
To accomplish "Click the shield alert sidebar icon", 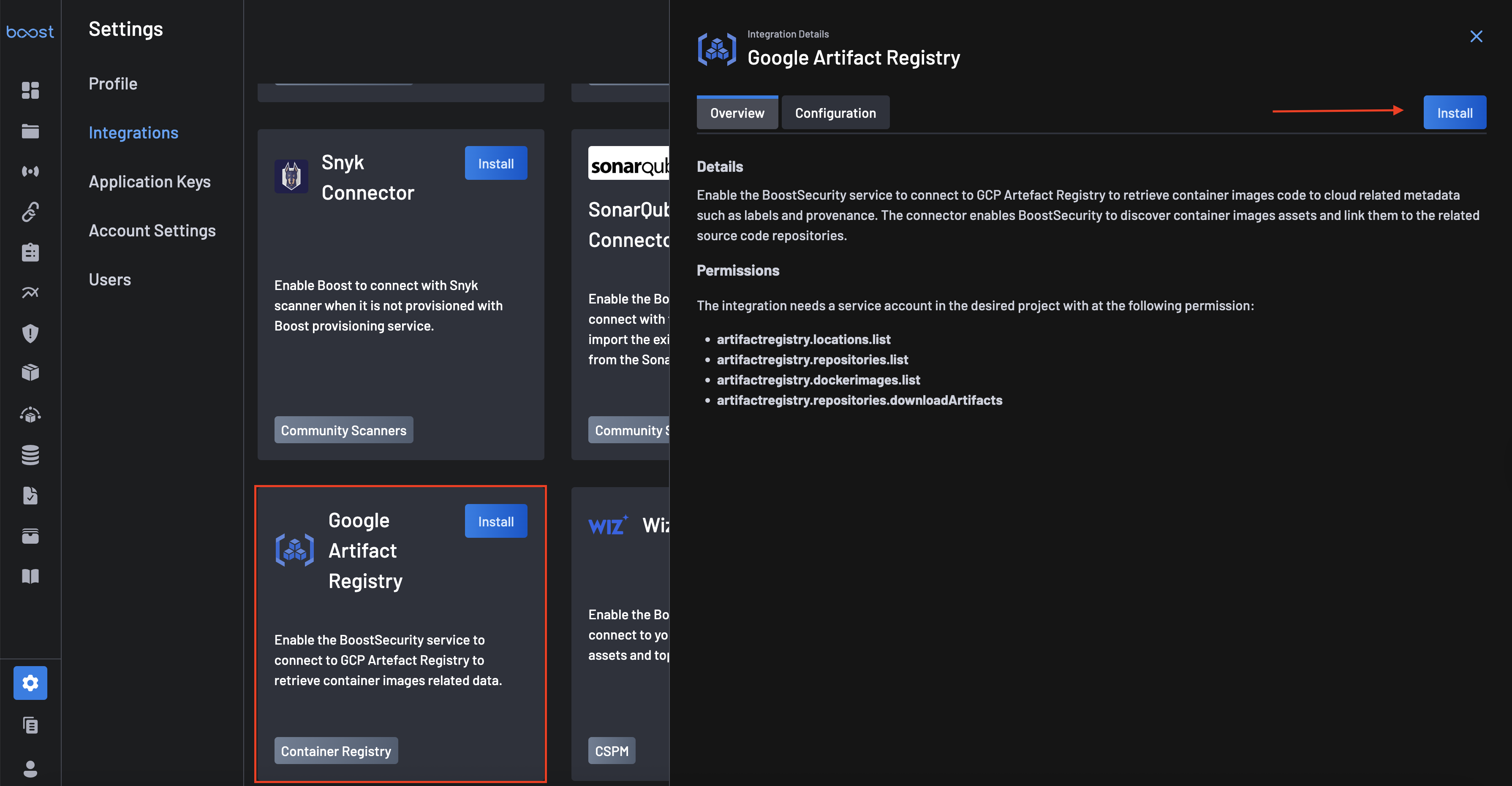I will click(x=30, y=333).
